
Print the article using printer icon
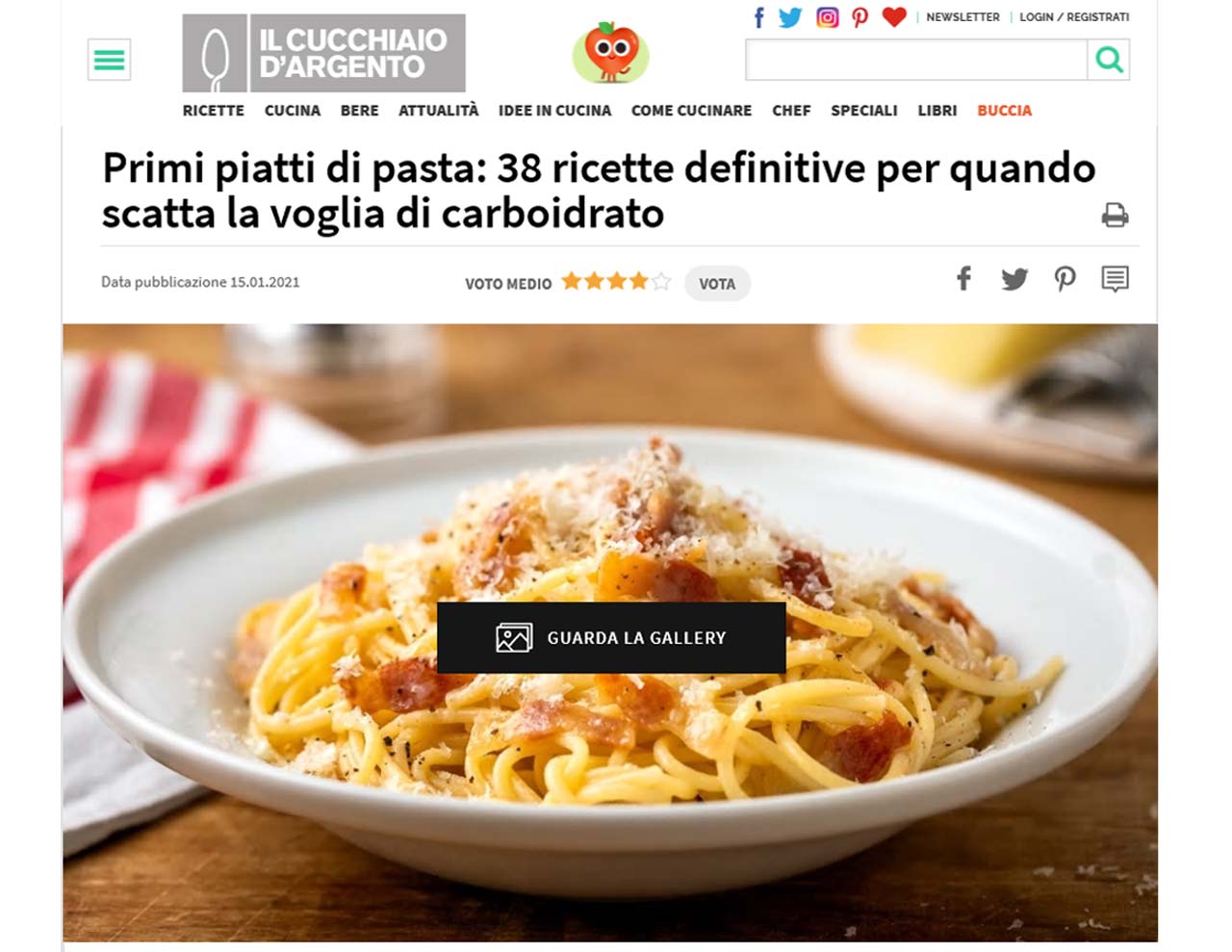click(x=1115, y=215)
